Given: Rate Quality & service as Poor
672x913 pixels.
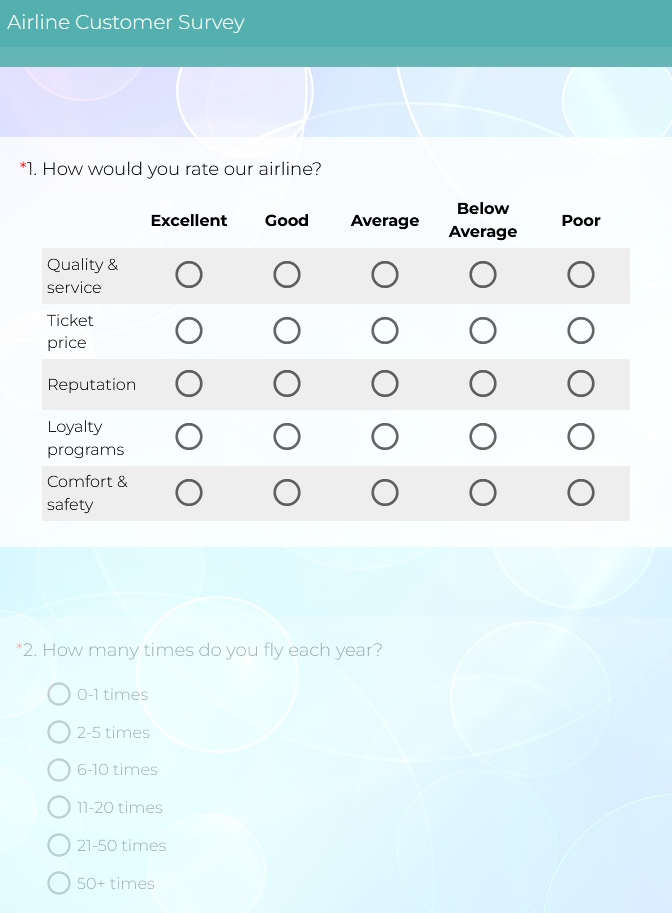Looking at the screenshot, I should [581, 275].
